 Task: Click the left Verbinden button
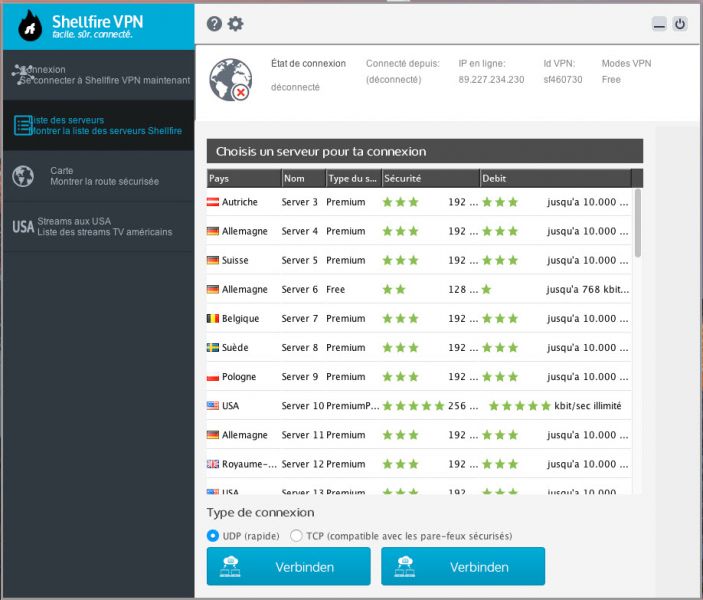point(288,566)
